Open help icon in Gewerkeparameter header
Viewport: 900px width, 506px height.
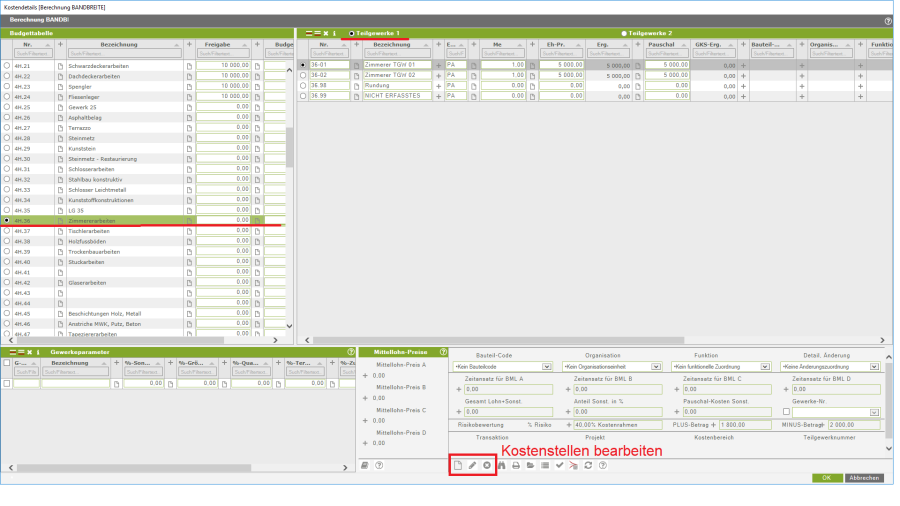350,352
